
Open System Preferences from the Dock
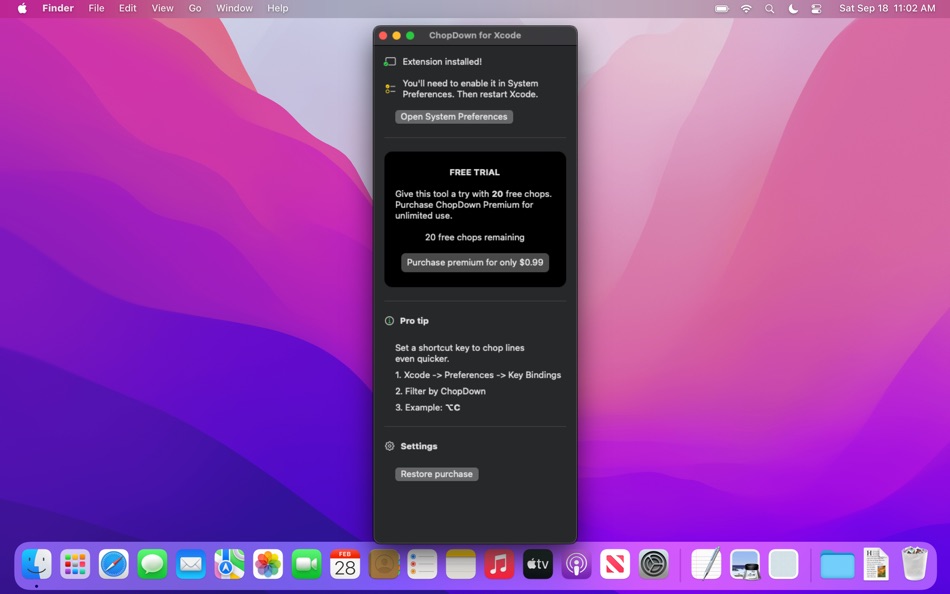[654, 564]
